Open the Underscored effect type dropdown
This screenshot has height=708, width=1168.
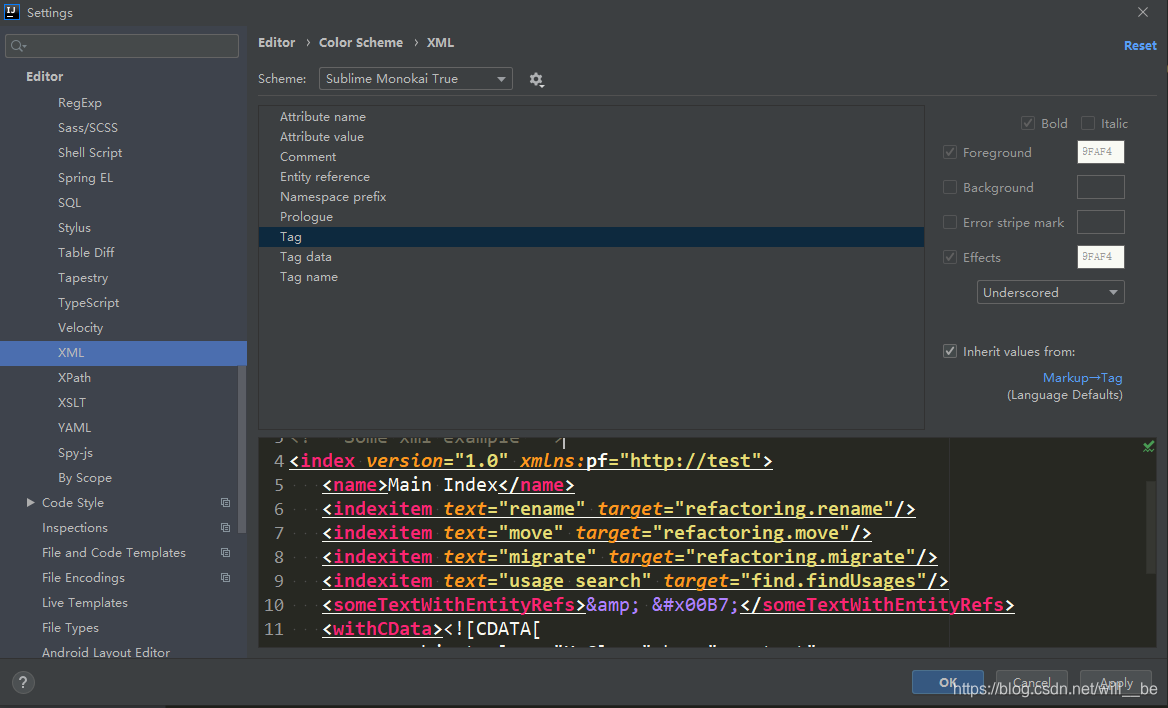(1050, 292)
